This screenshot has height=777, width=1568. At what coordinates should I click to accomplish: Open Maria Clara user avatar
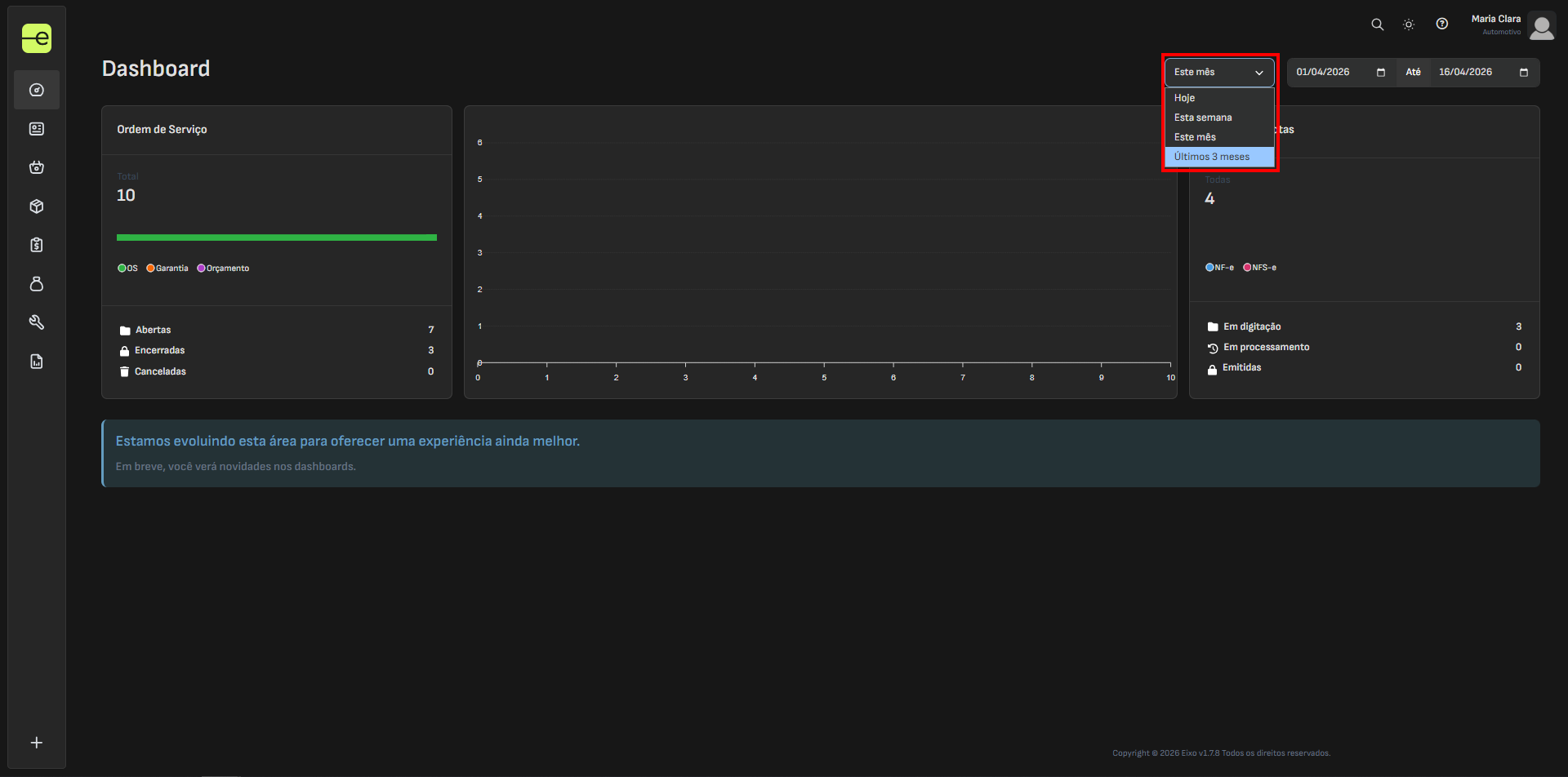(x=1542, y=25)
